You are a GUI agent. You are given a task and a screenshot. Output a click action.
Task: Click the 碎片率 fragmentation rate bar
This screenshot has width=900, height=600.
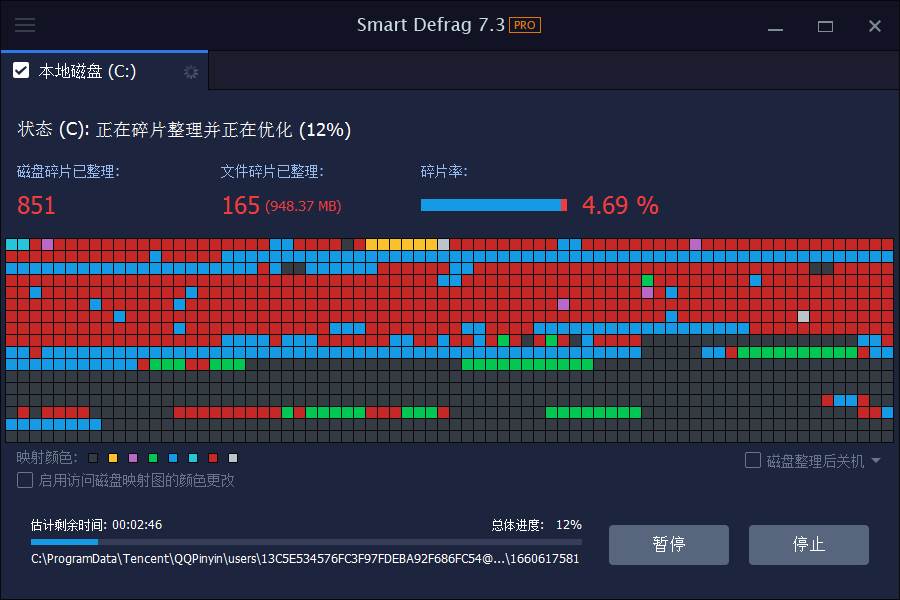(493, 205)
